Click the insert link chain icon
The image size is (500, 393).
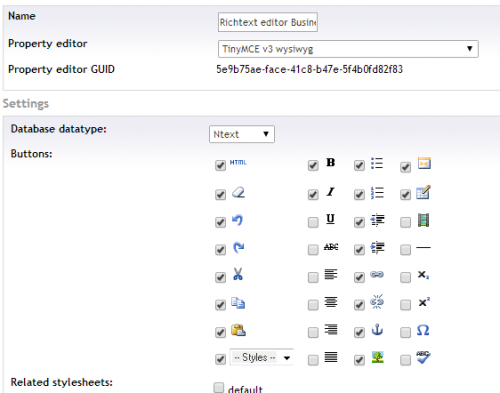377,274
